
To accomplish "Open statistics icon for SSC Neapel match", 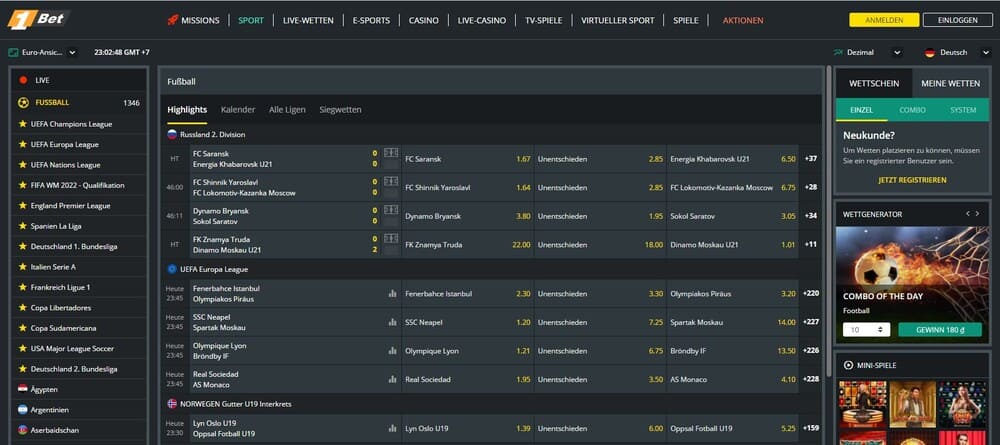I will coord(392,323).
